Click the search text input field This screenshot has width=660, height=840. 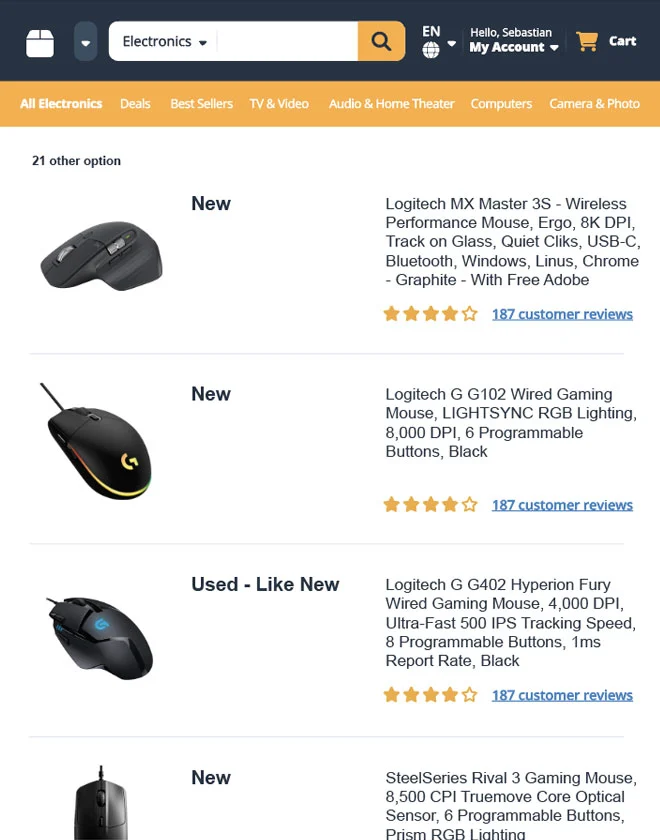(x=286, y=42)
